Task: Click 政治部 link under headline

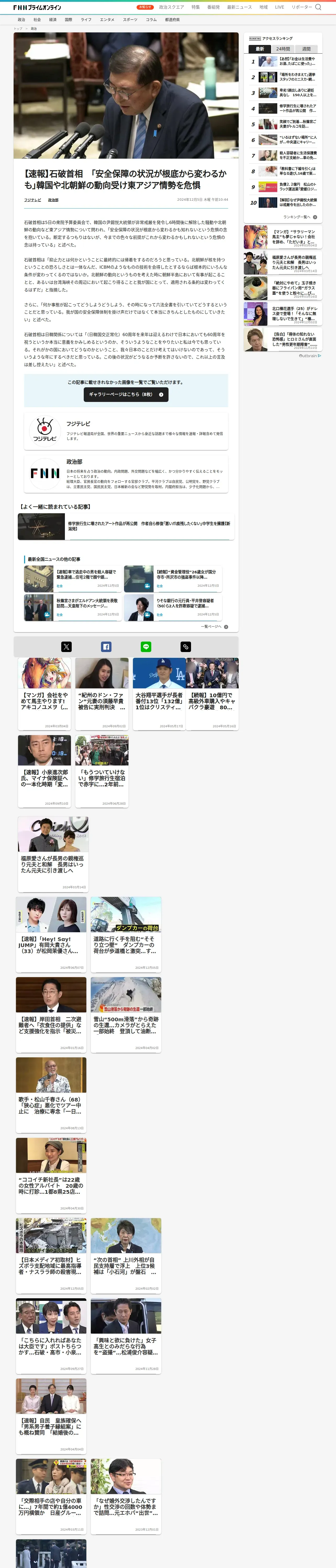Action: 53,200
